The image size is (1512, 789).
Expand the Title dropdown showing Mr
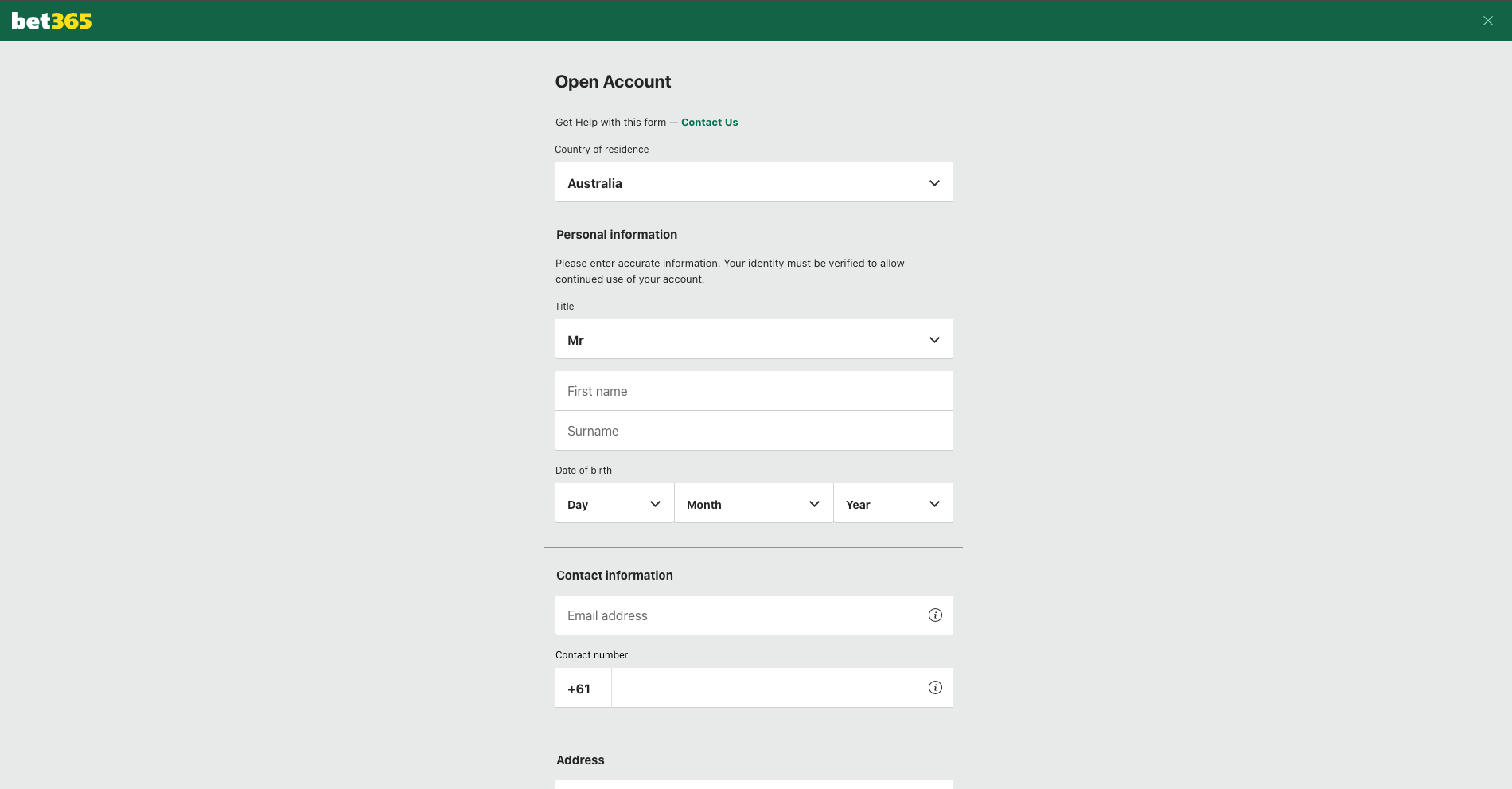pyautogui.click(x=754, y=339)
